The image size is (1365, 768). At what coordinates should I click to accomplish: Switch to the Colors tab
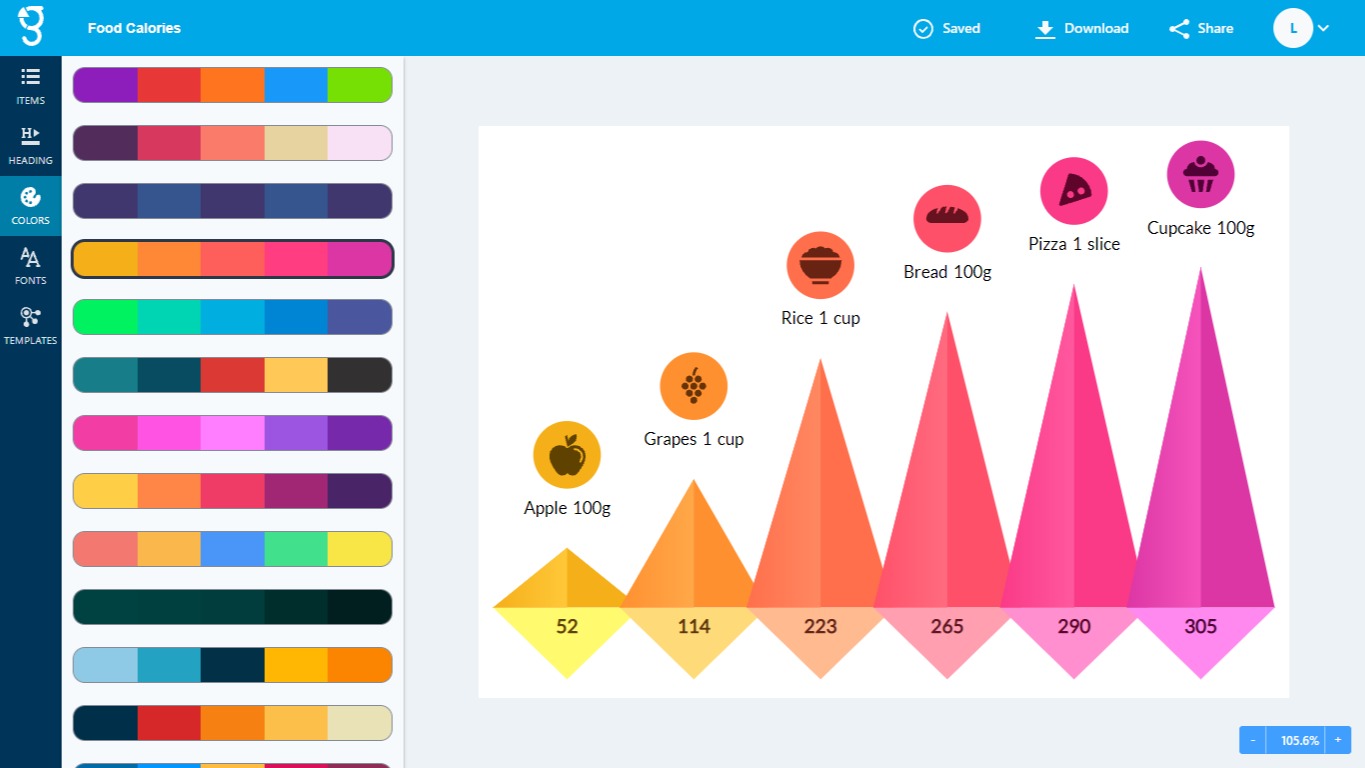30,206
